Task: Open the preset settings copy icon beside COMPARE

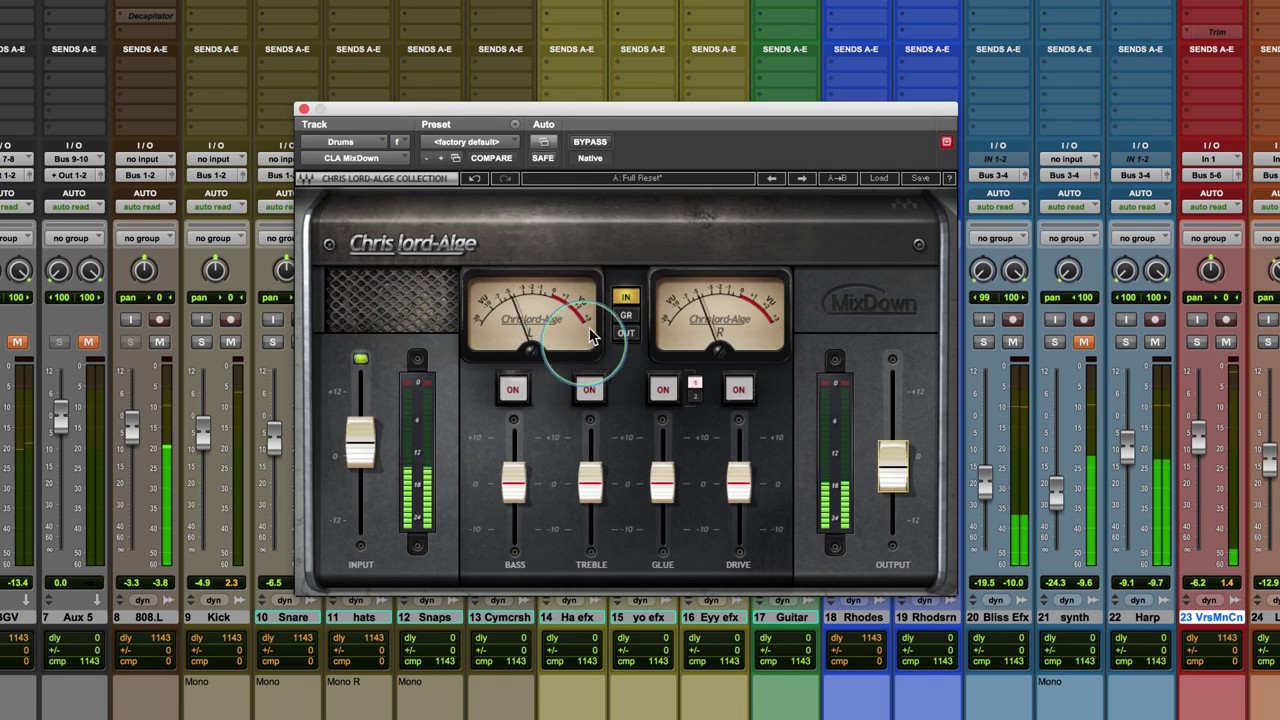Action: pos(455,158)
